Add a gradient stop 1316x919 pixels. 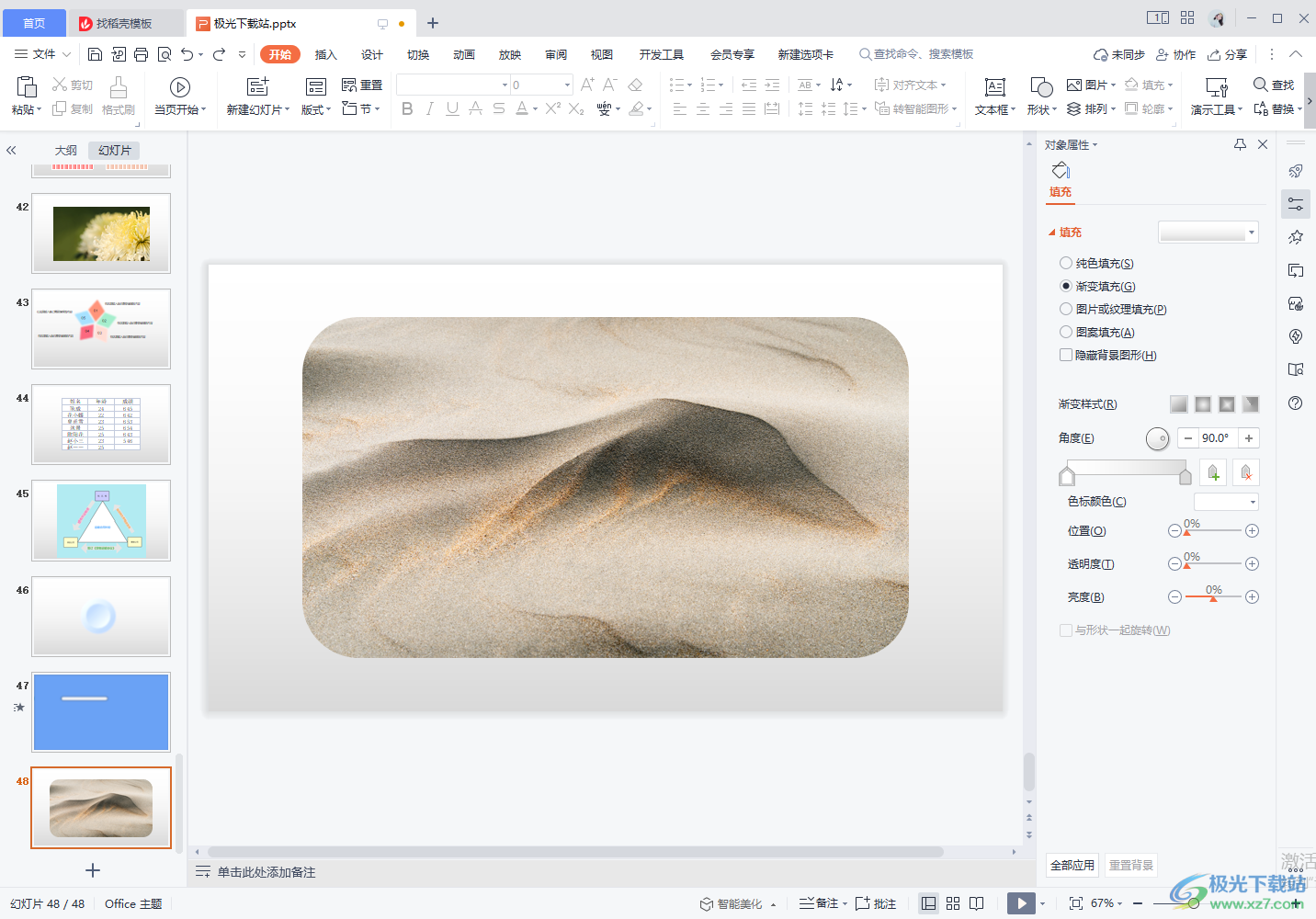[x=1213, y=472]
